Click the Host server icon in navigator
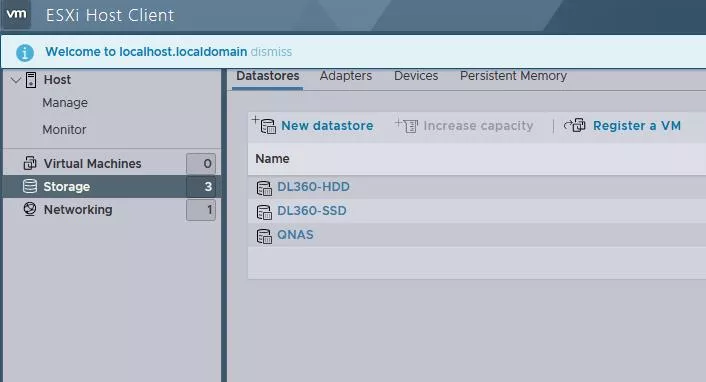This screenshot has height=382, width=706. tap(31, 80)
